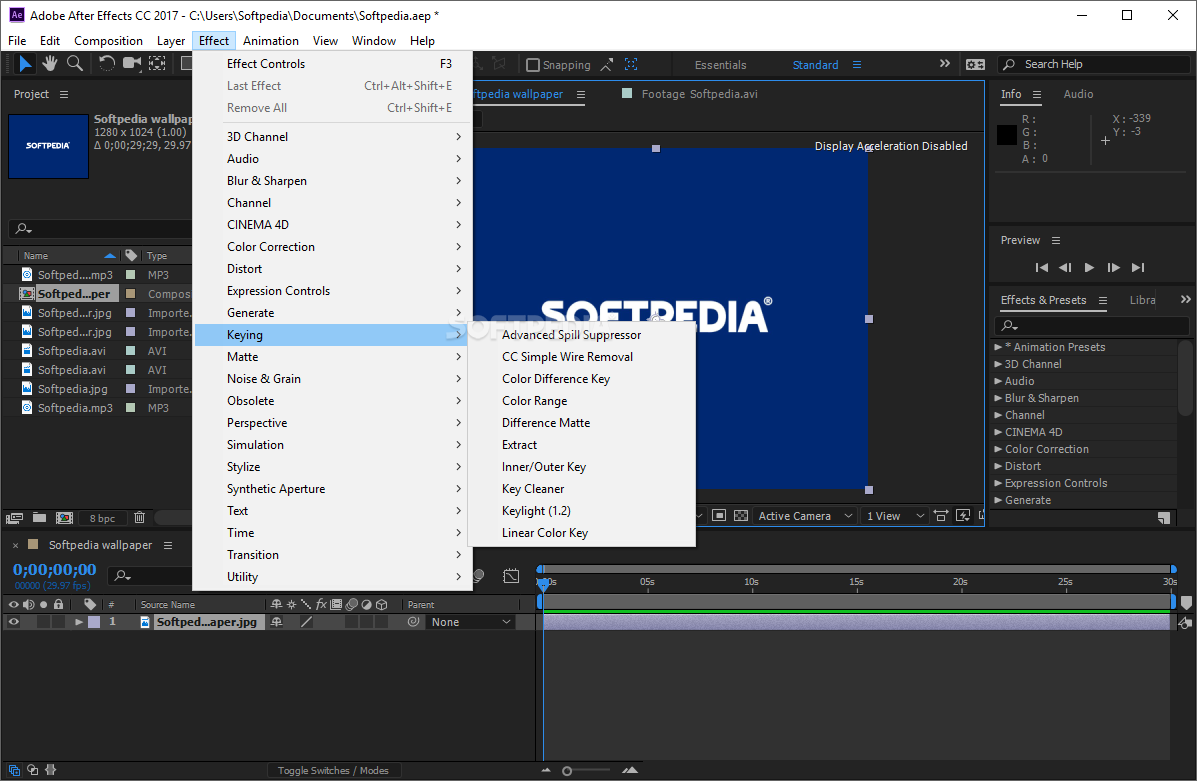The height and width of the screenshot is (781, 1197).
Task: Click the parent pick whip spiral icon
Action: (414, 622)
